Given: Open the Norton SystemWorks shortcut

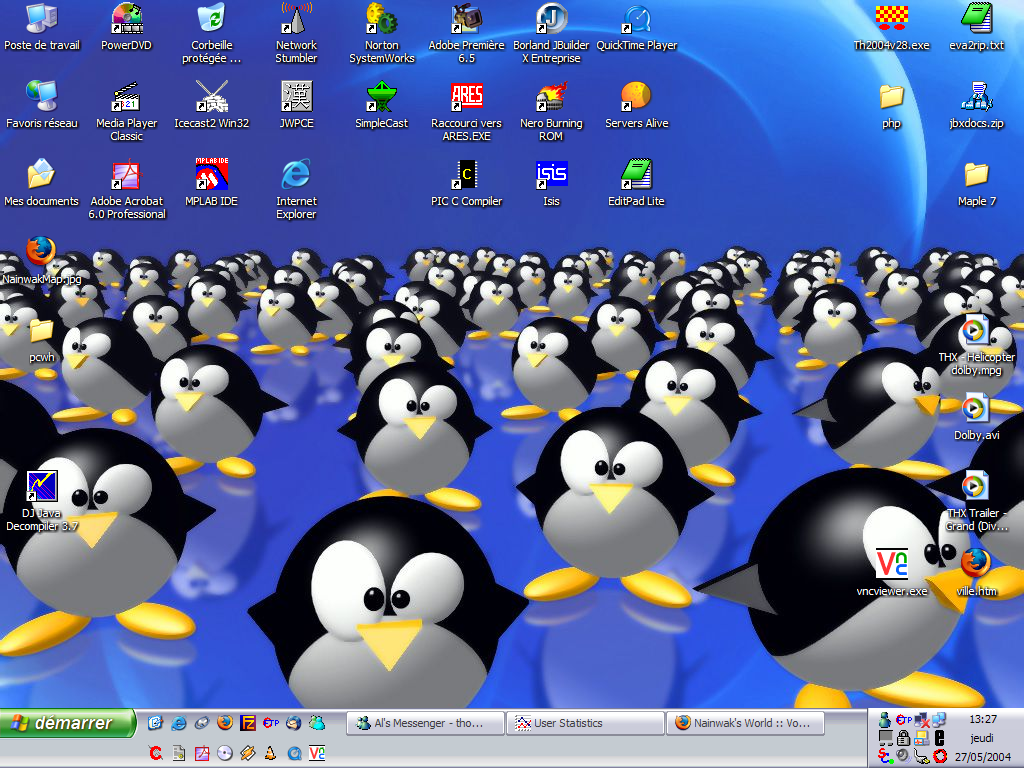Looking at the screenshot, I should point(381,20).
